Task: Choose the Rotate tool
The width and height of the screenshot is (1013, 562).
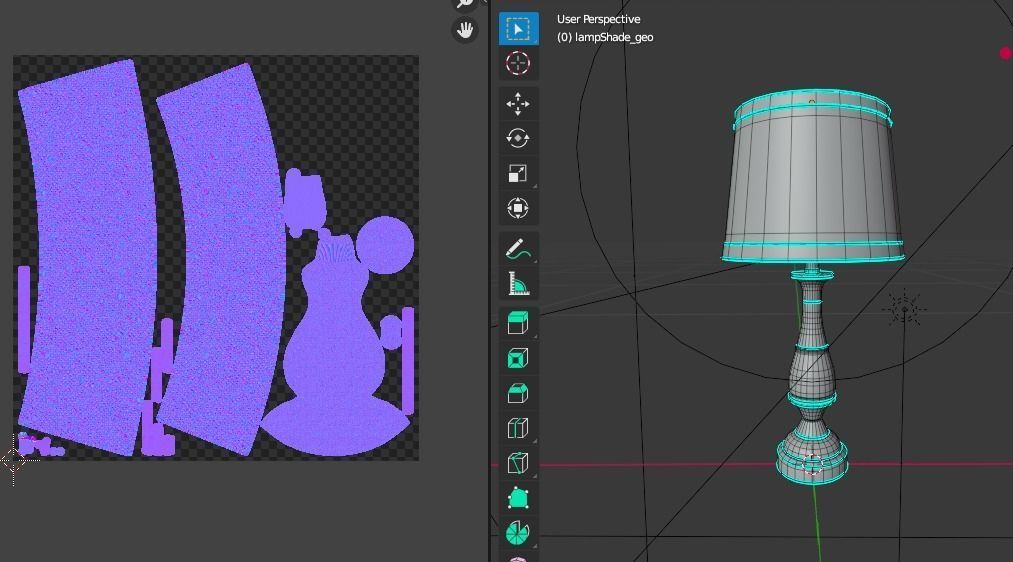Action: click(x=518, y=138)
